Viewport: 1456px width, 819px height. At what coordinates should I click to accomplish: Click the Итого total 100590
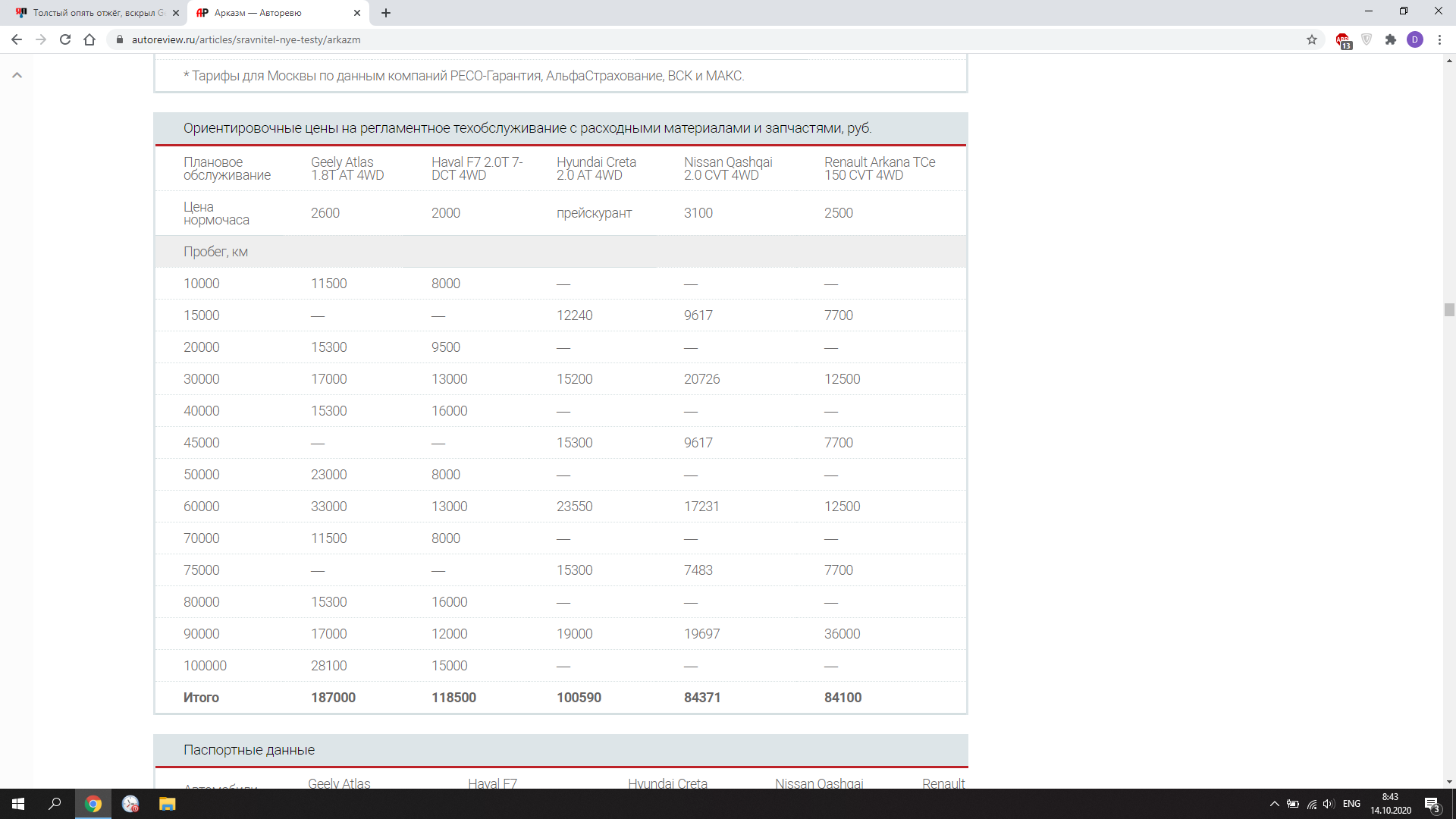point(579,698)
